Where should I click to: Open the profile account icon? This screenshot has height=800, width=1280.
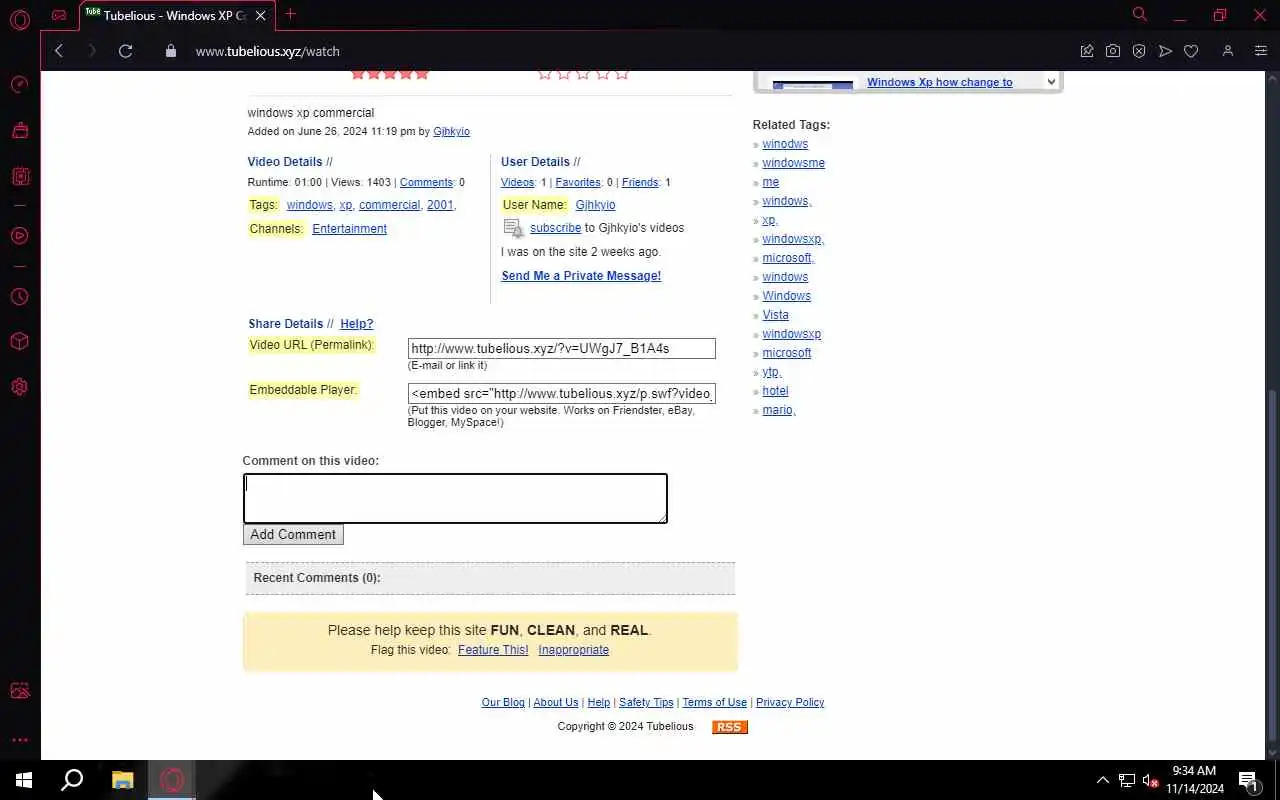1228,51
